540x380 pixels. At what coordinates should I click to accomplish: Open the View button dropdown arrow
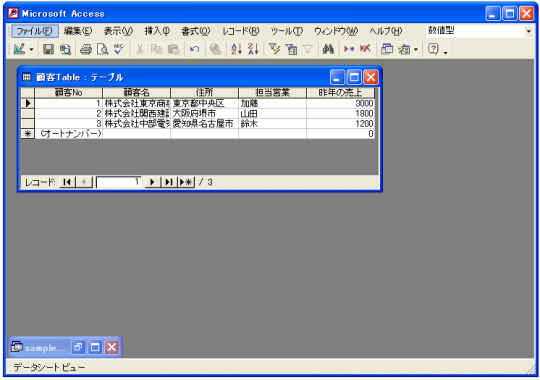(x=31, y=50)
